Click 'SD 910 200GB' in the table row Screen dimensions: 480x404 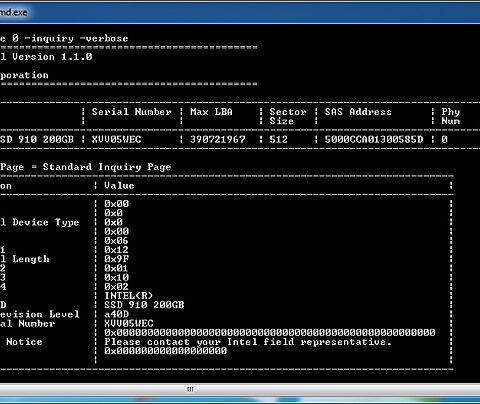(x=37, y=139)
